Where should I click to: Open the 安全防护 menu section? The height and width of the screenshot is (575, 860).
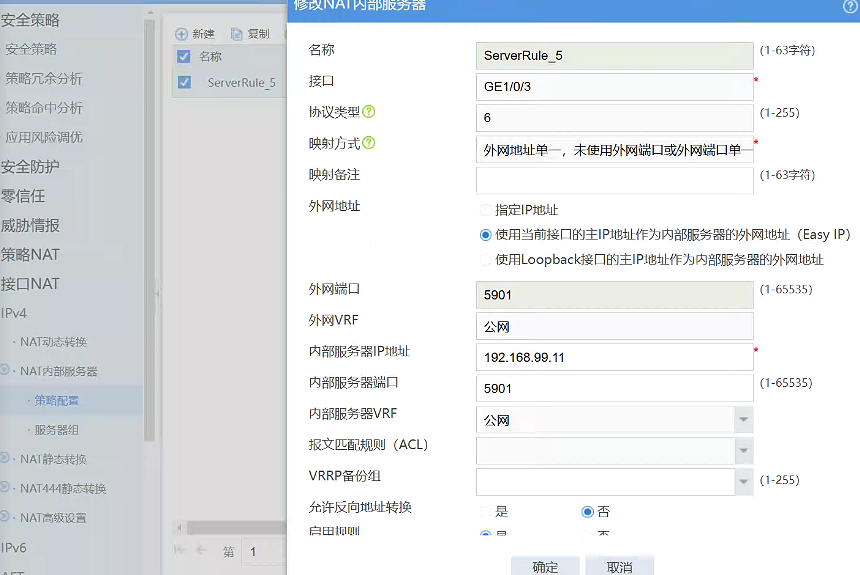click(30, 166)
